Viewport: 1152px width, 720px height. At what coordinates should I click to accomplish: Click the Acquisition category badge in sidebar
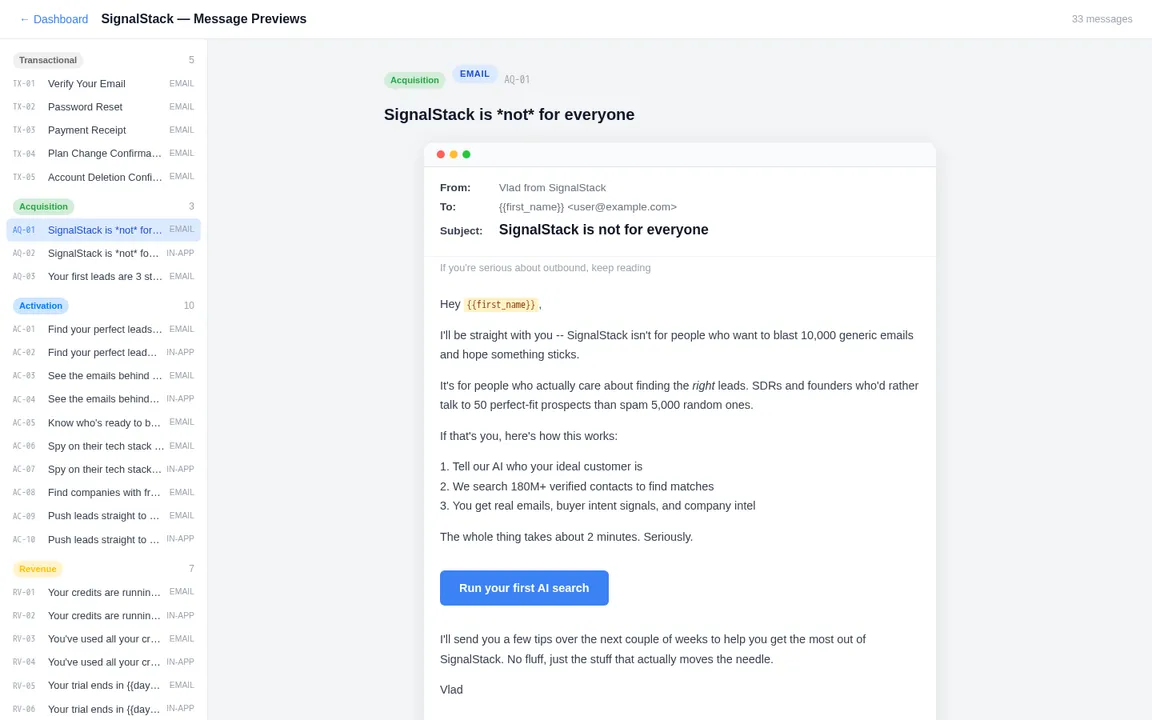44,207
